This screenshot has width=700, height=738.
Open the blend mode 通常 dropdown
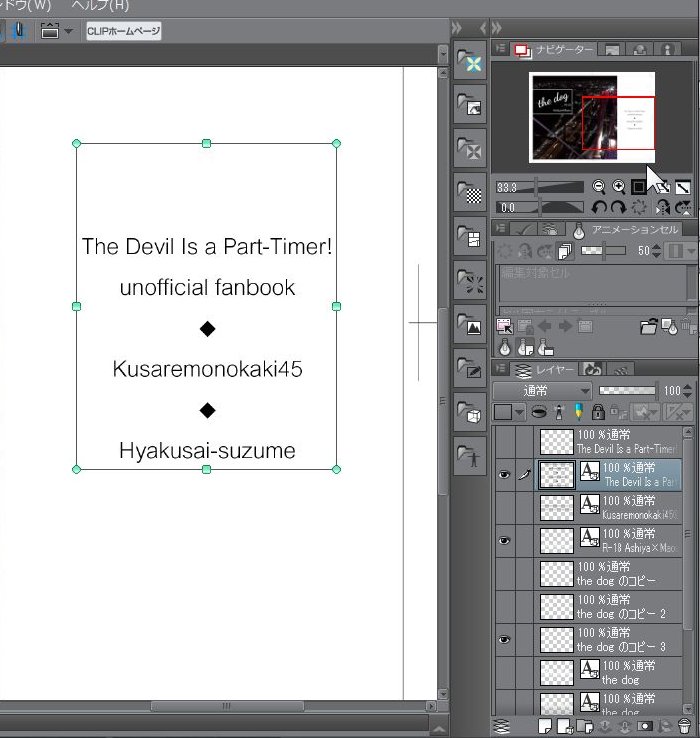coord(541,391)
